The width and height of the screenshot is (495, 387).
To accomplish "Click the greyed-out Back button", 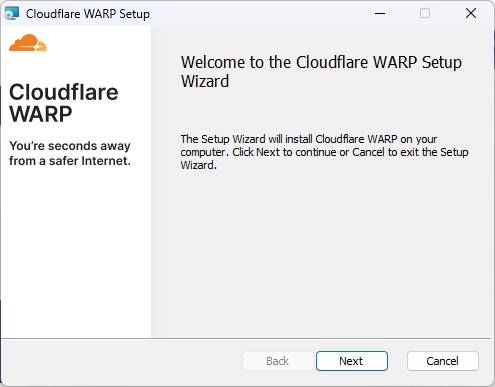I will coord(277,361).
